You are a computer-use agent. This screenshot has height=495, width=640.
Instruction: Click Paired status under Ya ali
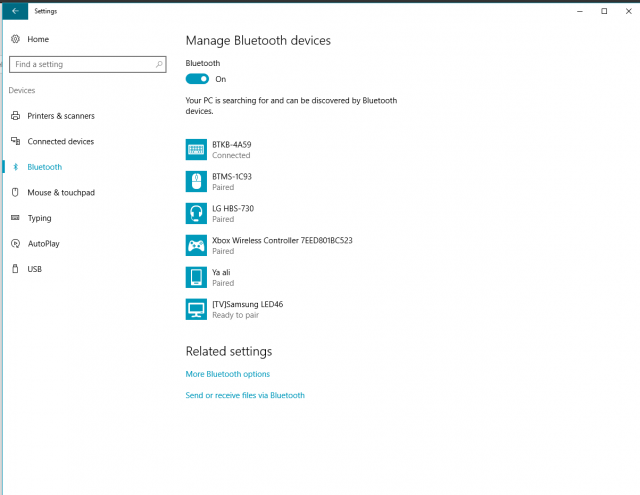point(223,283)
